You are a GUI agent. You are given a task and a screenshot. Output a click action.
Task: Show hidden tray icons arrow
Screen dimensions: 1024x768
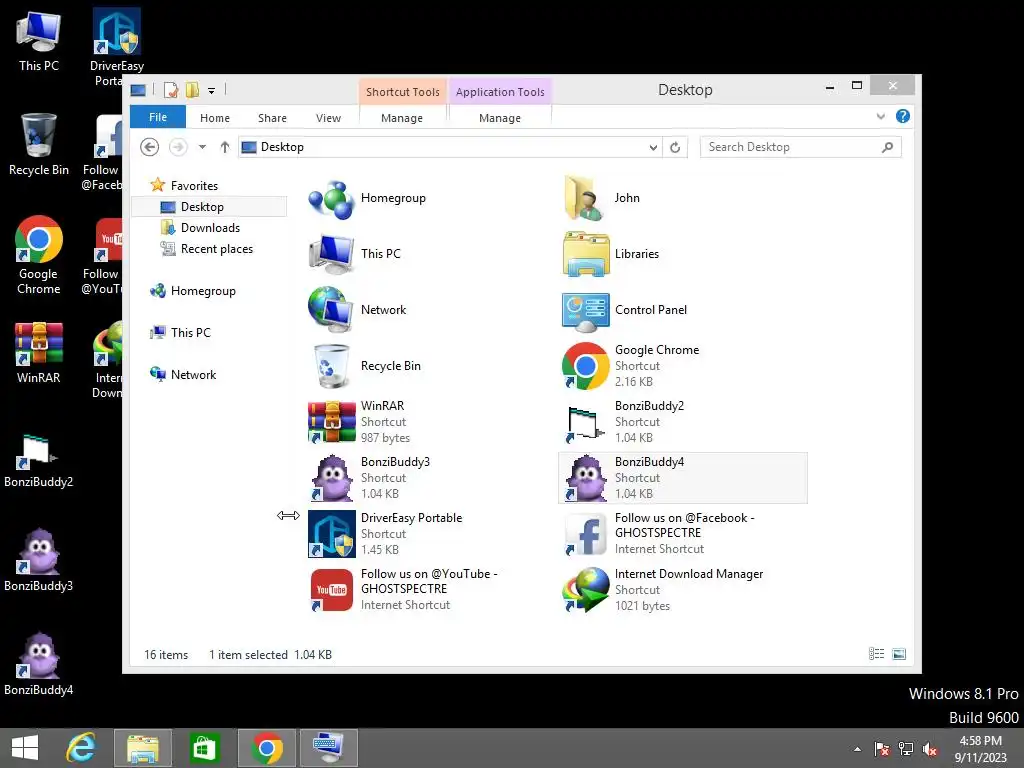click(857, 749)
